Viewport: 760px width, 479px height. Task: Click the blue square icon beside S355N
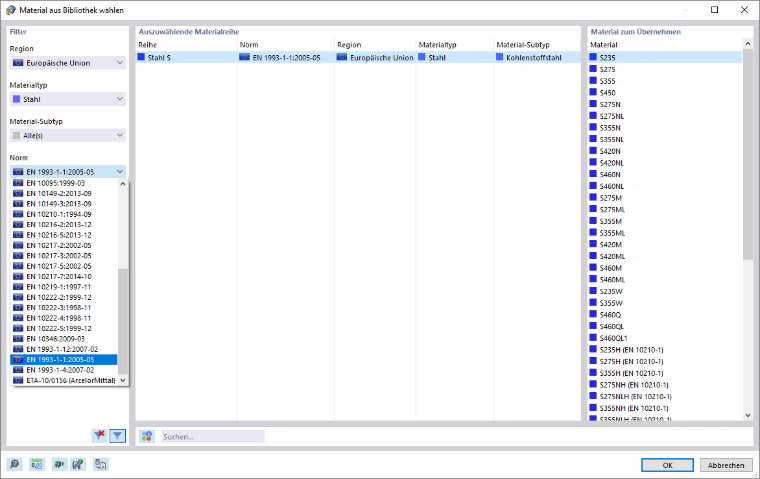593,127
